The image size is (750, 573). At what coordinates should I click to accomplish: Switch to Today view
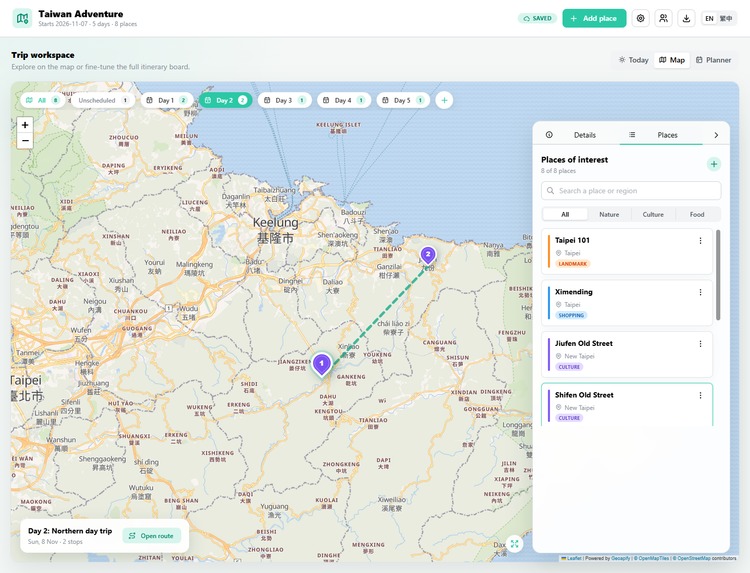(633, 60)
